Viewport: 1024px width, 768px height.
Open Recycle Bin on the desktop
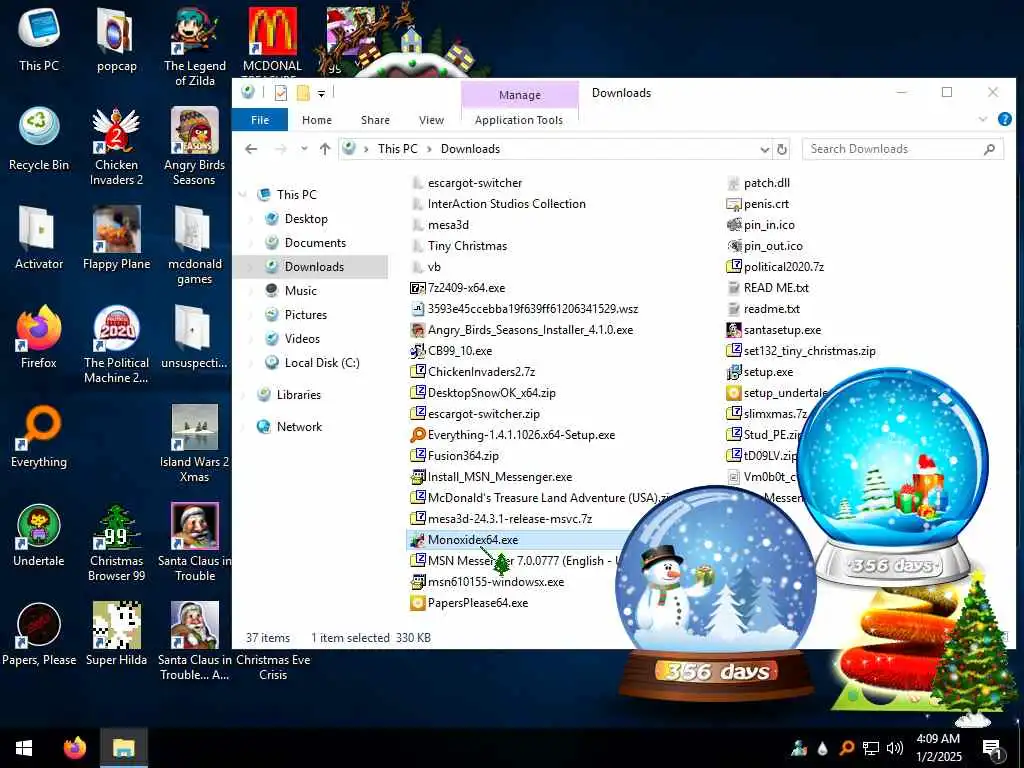click(x=39, y=138)
